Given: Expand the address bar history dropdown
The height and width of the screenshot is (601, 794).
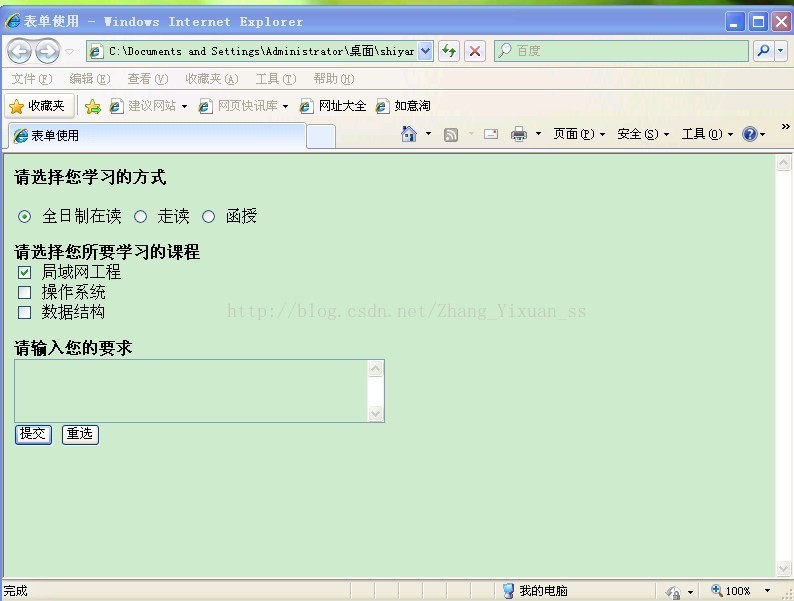Looking at the screenshot, I should coord(425,51).
